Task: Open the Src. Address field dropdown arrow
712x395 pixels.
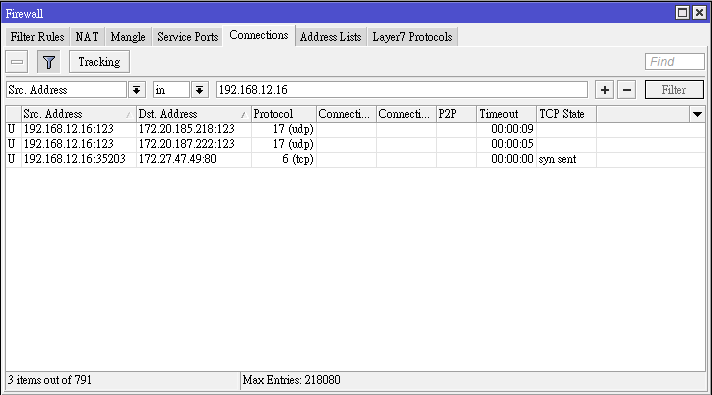Action: (136, 90)
